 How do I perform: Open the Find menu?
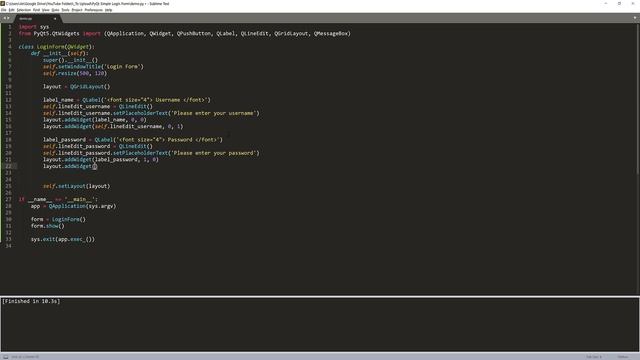pyautogui.click(x=36, y=10)
